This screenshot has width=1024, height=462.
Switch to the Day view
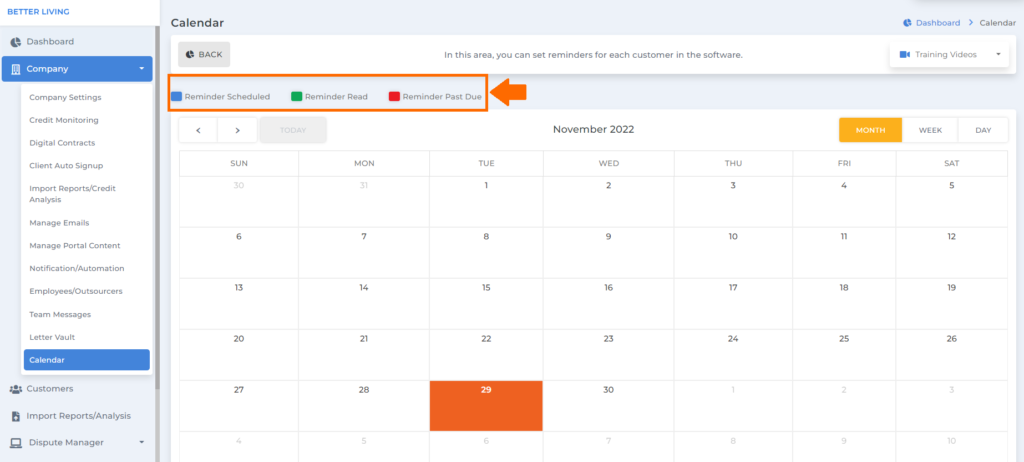pos(983,130)
